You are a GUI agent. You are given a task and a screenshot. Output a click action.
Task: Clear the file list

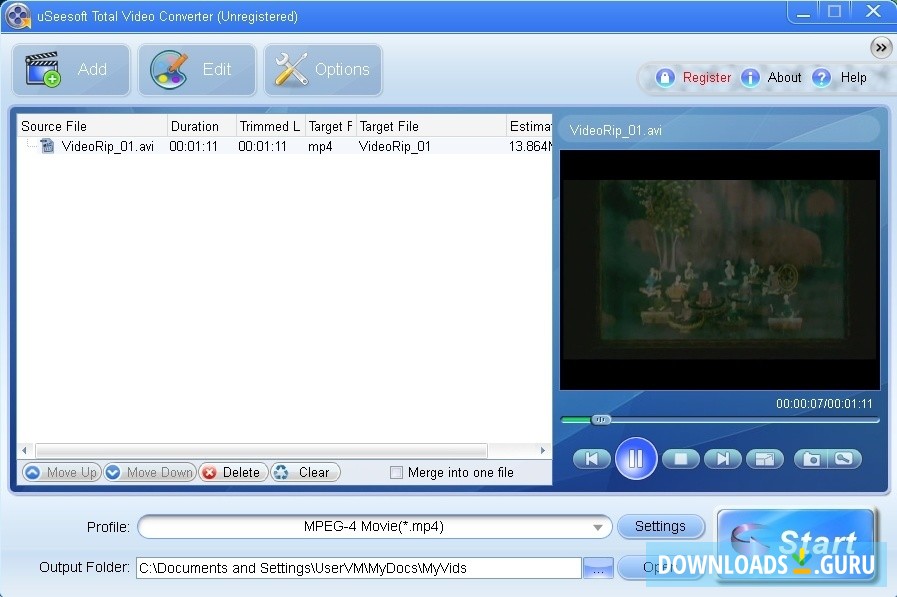305,472
